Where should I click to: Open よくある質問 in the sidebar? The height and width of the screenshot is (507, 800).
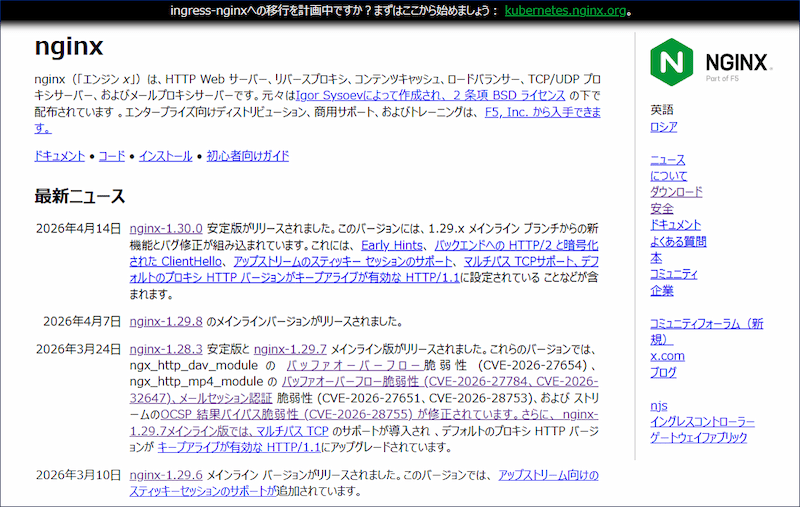click(678, 242)
